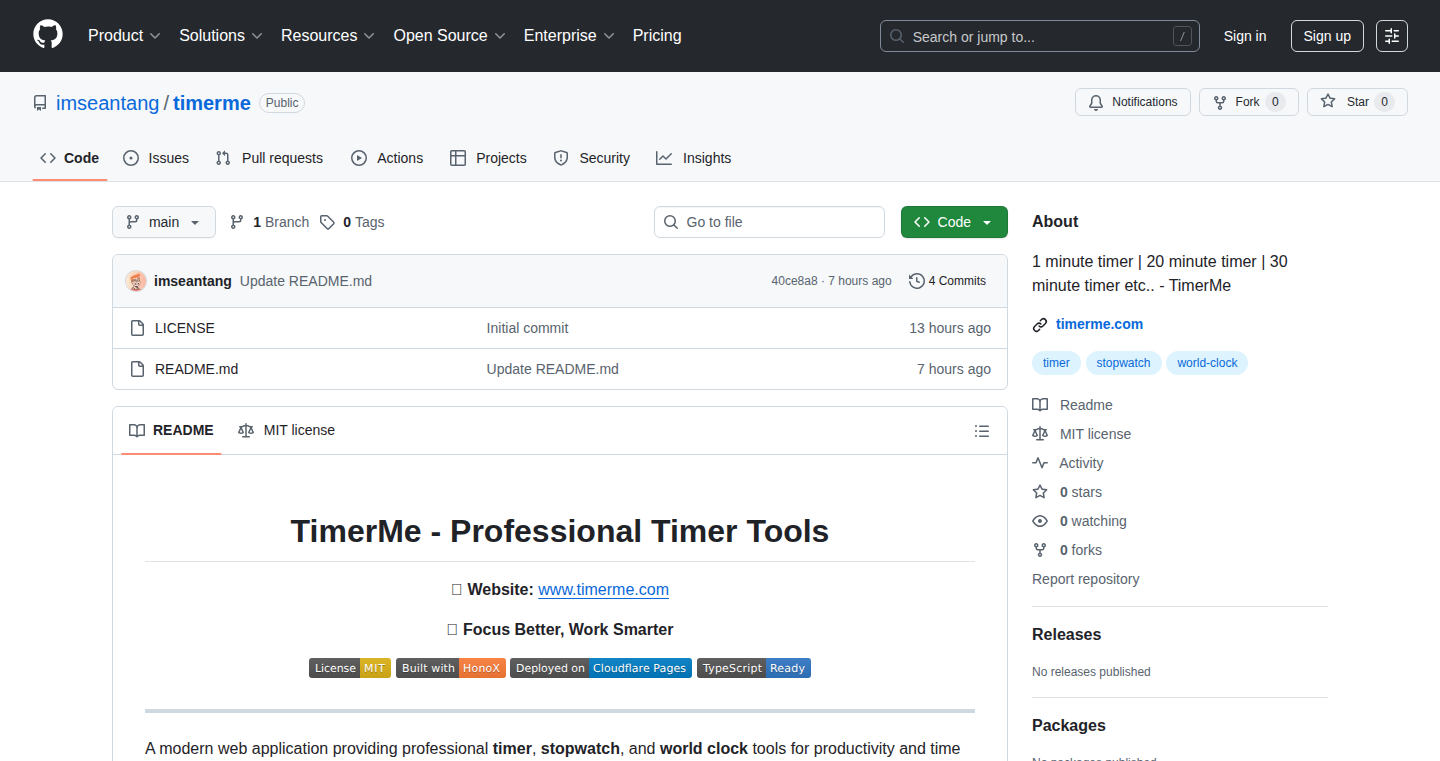Viewport: 1440px width, 761px height.
Task: Go to the Pull requests tab
Action: point(270,158)
